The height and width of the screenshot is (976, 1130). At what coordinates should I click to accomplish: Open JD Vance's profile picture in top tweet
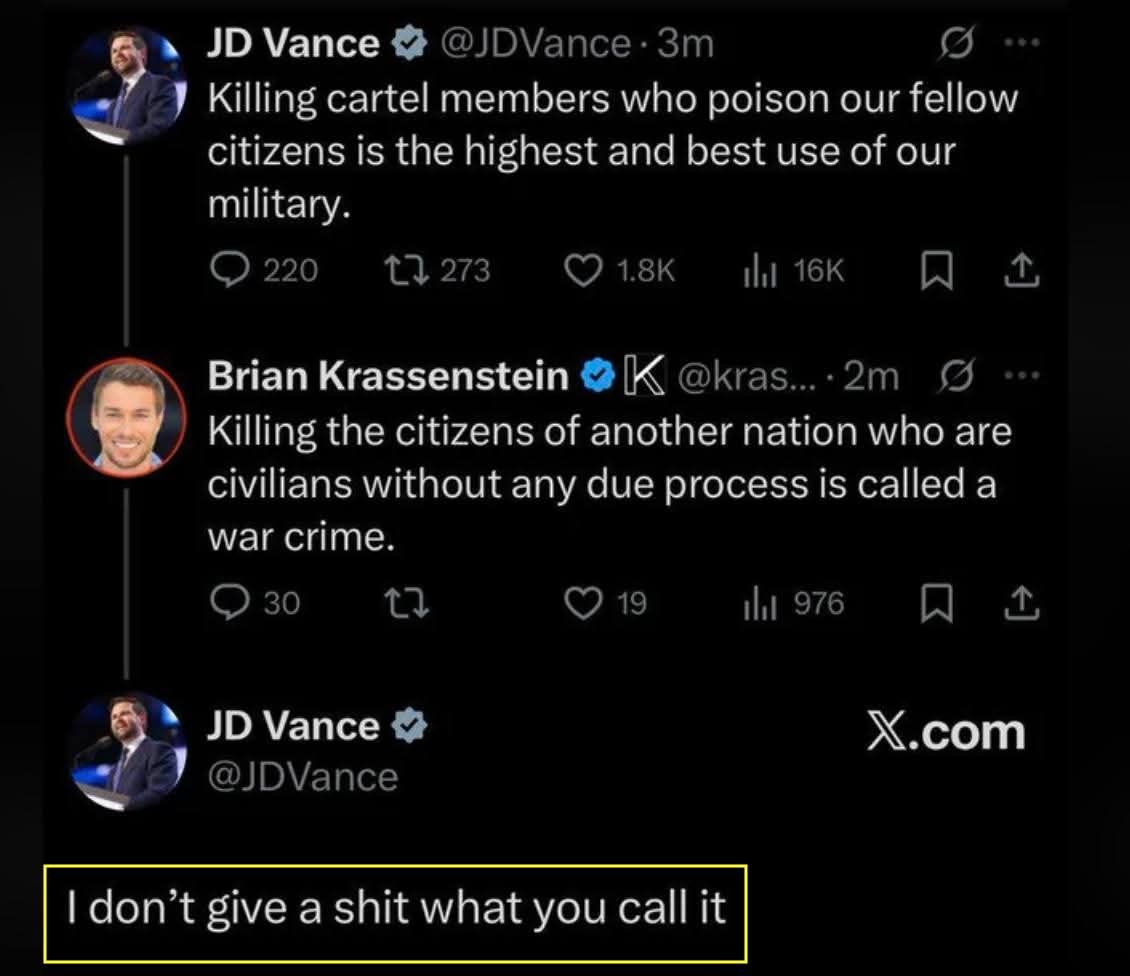tap(126, 86)
